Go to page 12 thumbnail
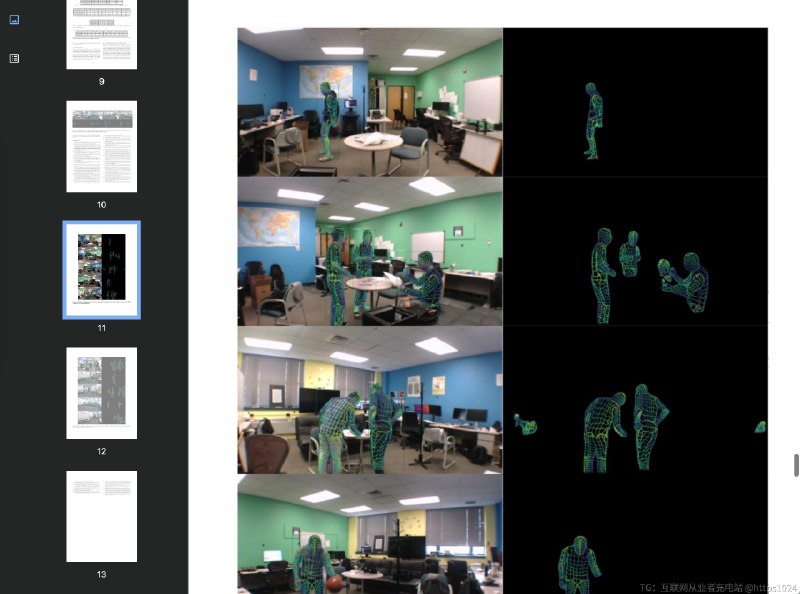 (x=101, y=393)
